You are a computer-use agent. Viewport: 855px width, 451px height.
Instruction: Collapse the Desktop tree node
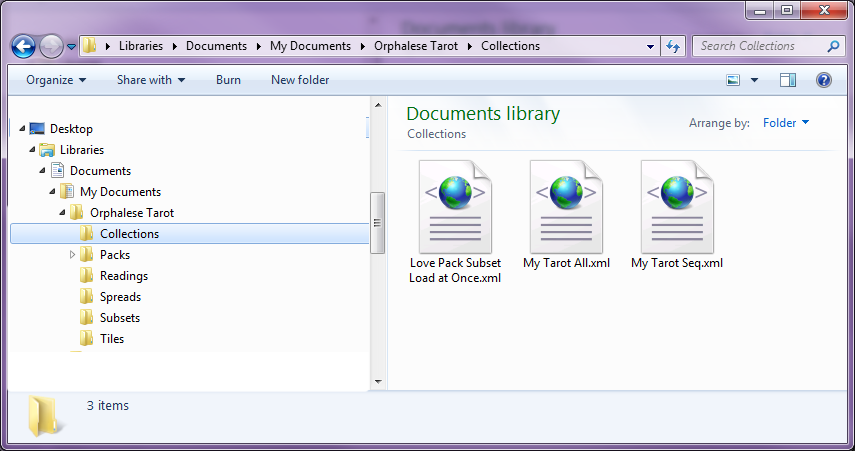[22, 129]
